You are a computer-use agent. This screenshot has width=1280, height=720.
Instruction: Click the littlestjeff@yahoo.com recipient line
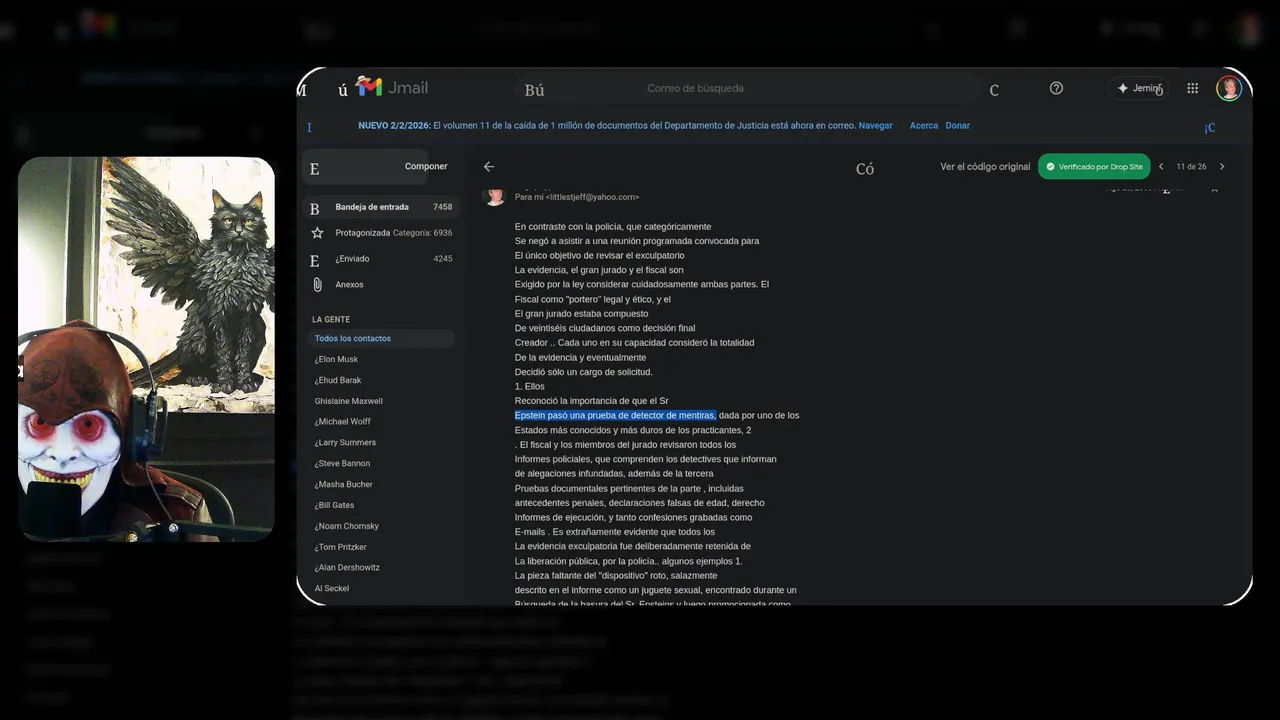click(577, 197)
